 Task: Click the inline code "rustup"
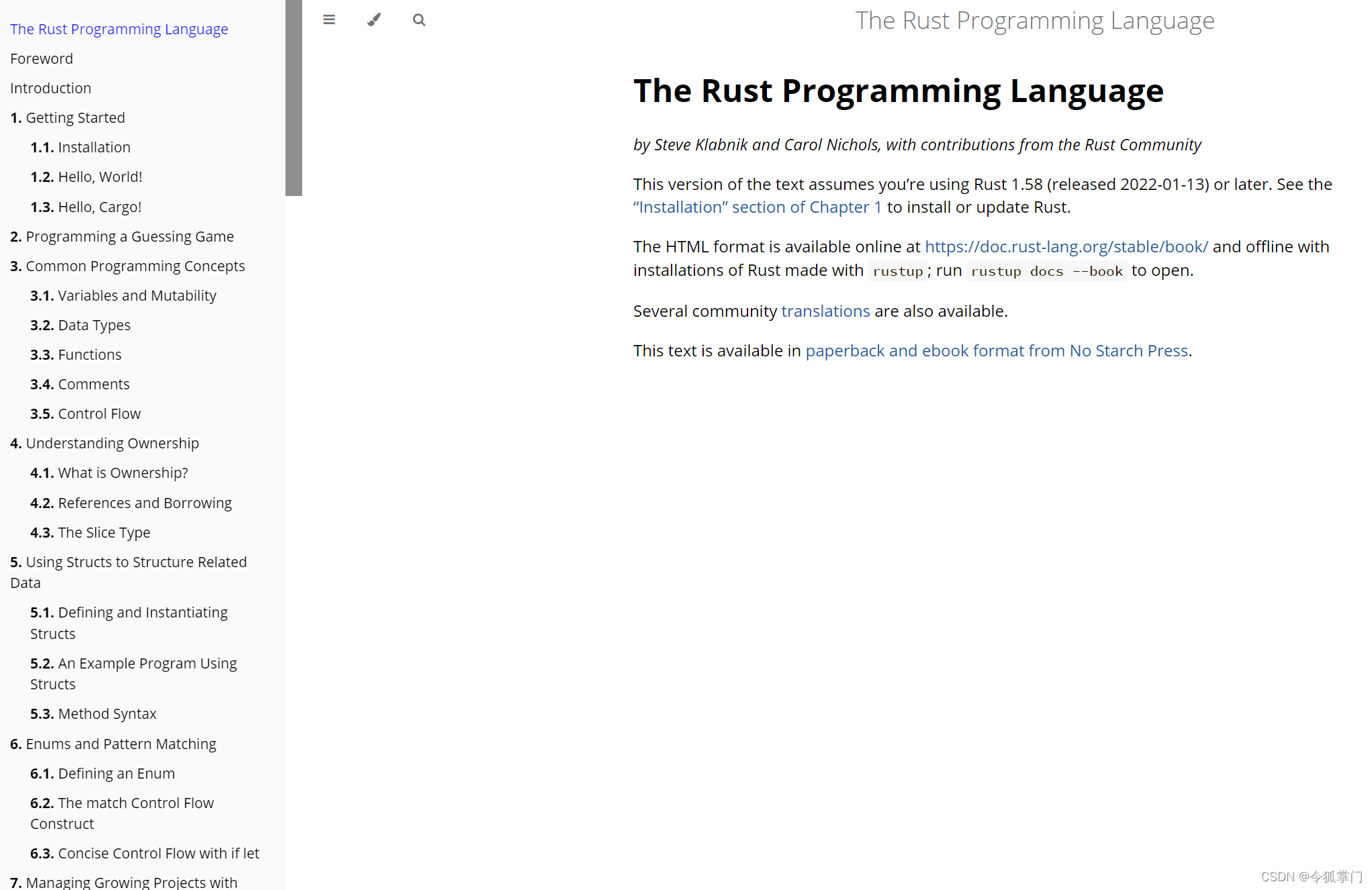[898, 271]
